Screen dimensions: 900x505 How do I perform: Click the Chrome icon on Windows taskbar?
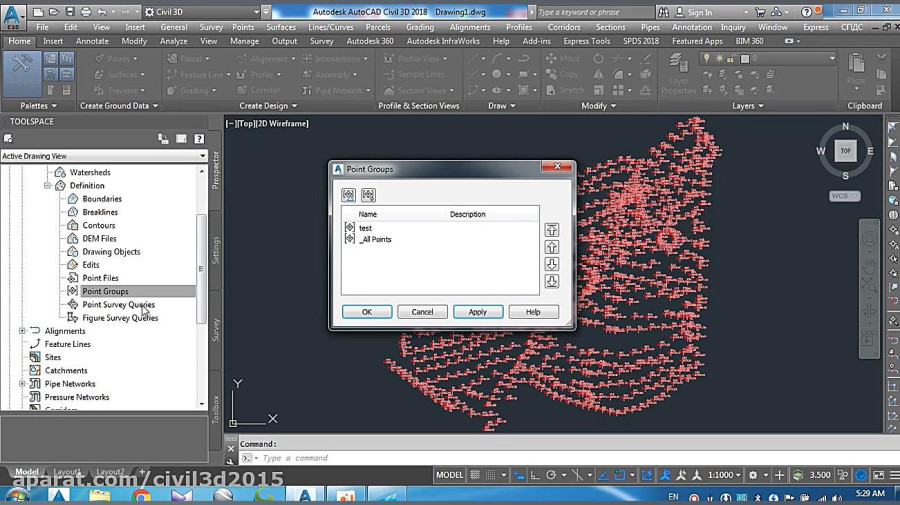[140, 496]
